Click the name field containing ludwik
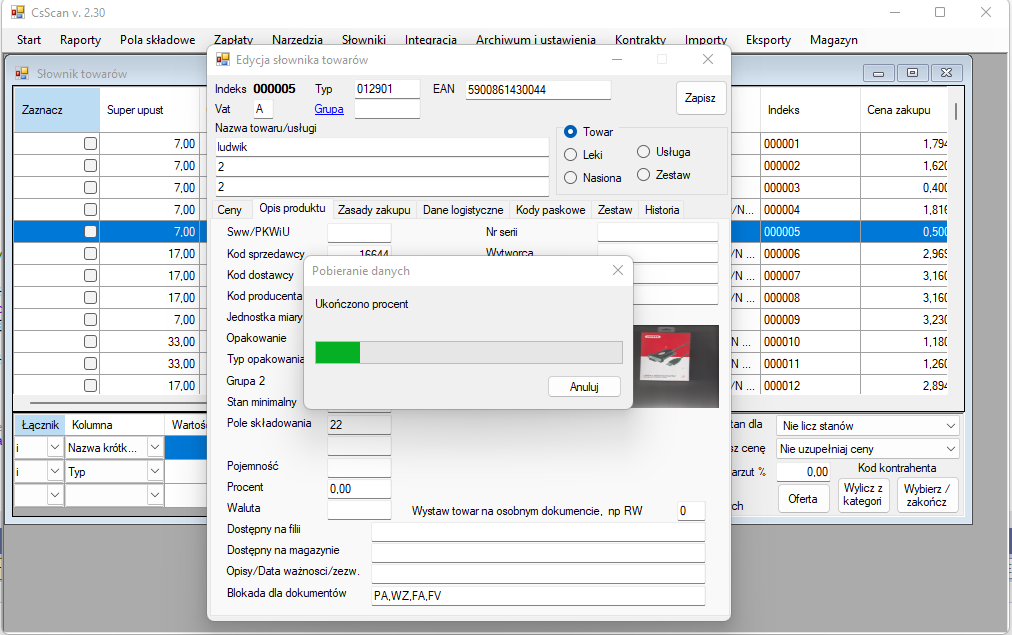This screenshot has height=635, width=1012. coord(382,147)
